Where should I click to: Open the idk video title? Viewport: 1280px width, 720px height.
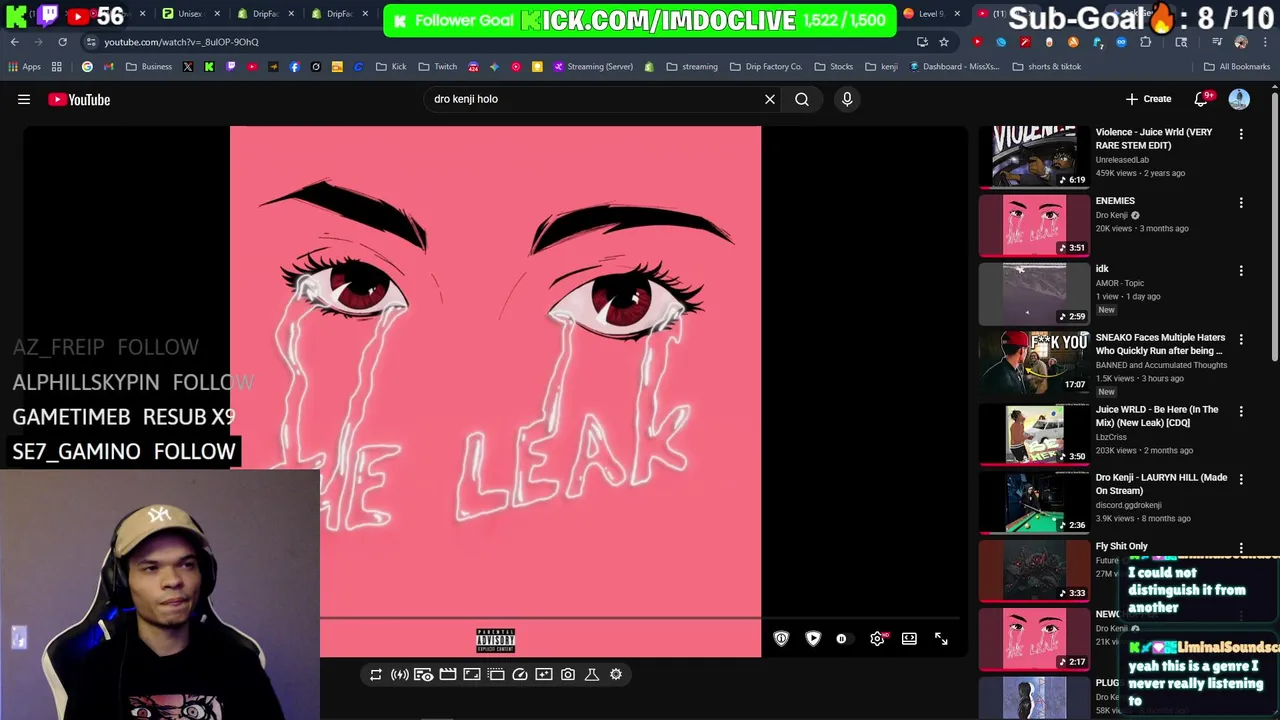[1102, 269]
